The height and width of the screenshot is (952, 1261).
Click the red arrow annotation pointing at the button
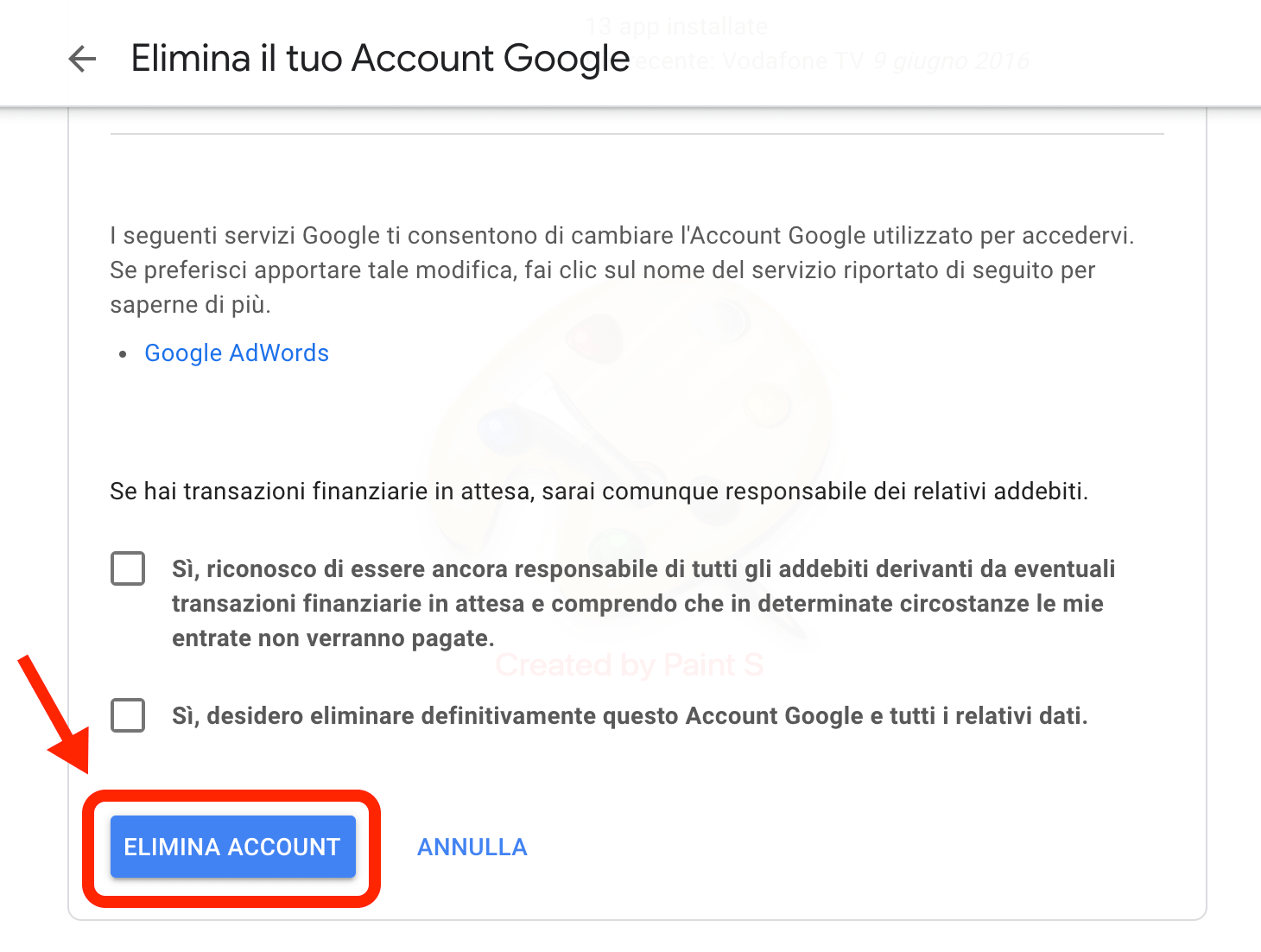coord(54,714)
